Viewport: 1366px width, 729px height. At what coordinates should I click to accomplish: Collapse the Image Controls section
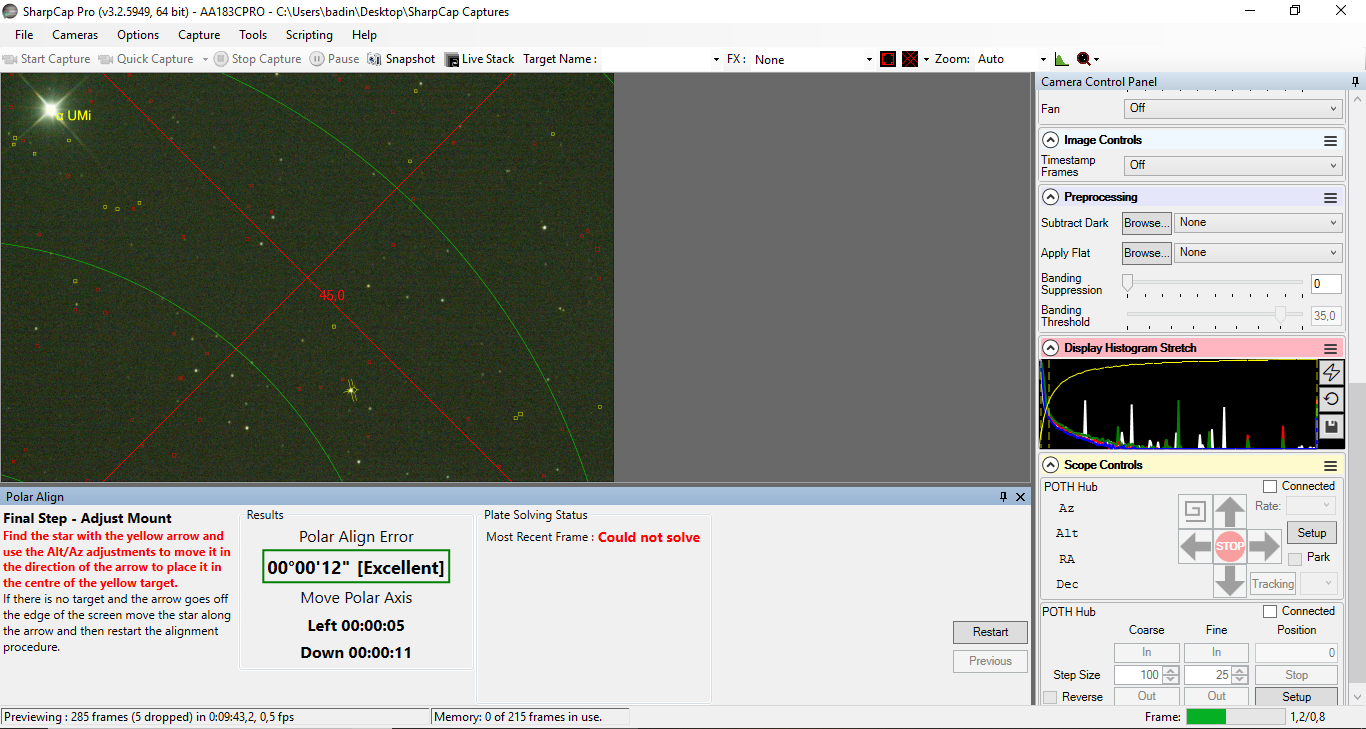1051,140
